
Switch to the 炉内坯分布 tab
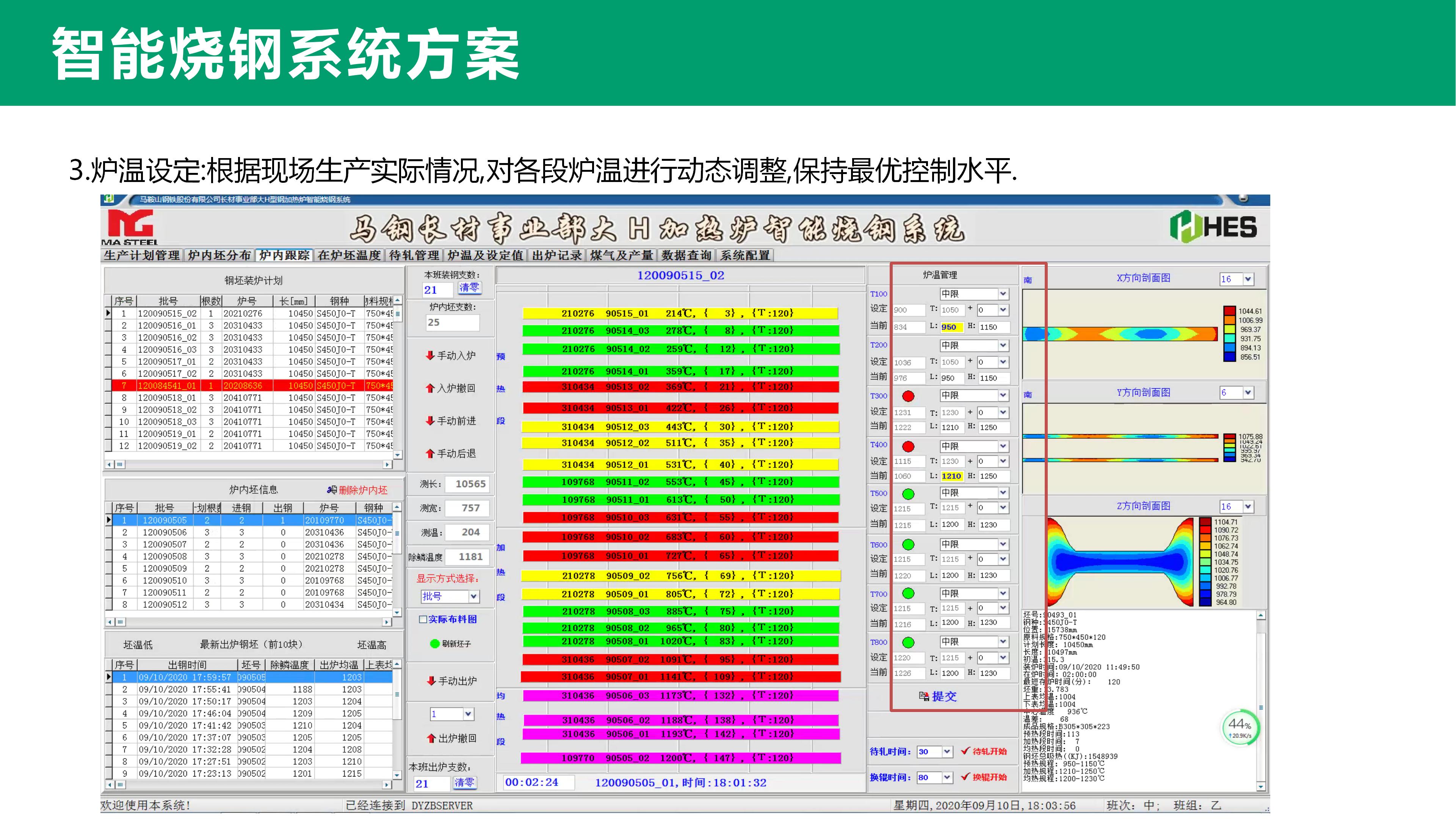click(219, 256)
